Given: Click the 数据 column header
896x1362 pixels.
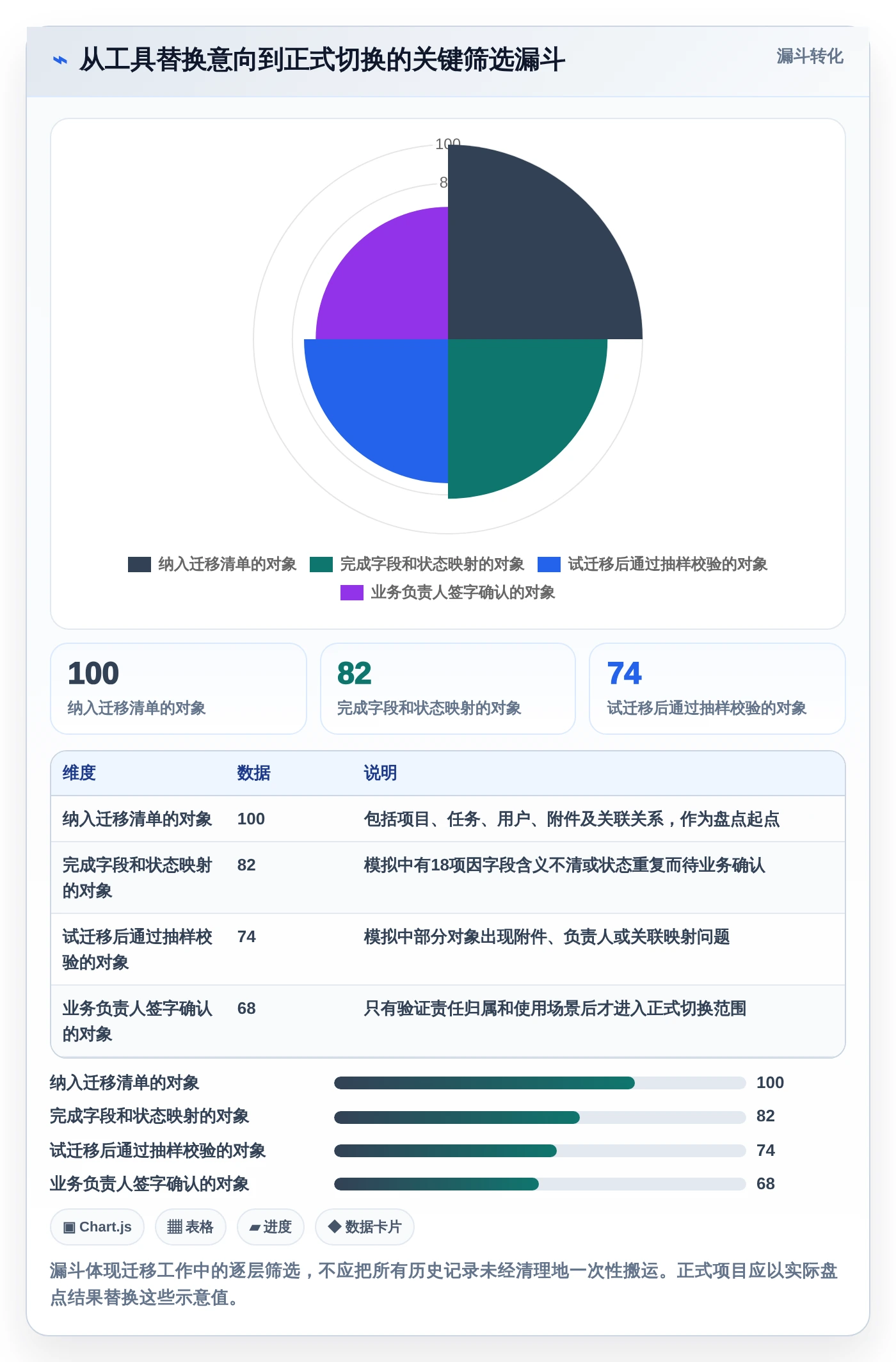Looking at the screenshot, I should pos(254,773).
